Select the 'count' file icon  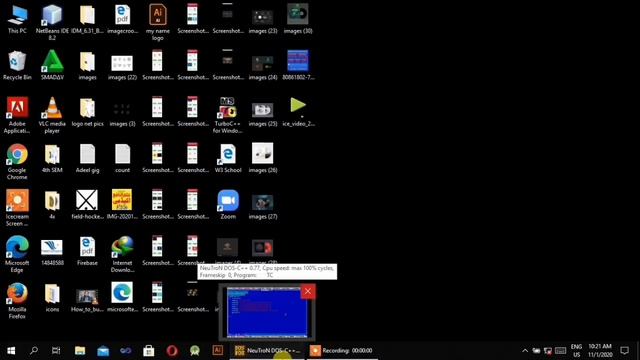[122, 158]
